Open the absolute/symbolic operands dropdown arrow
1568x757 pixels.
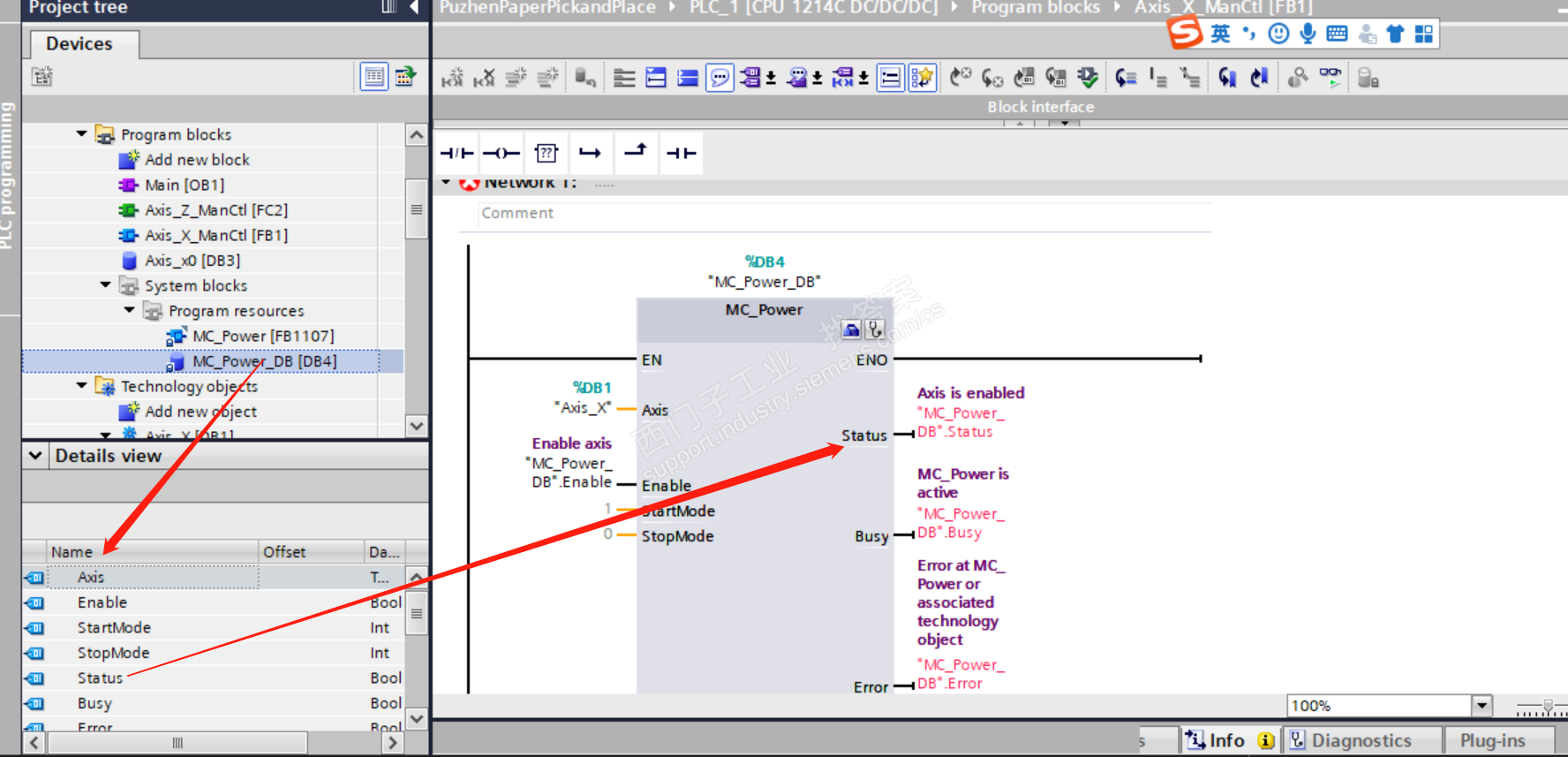pyautogui.click(x=771, y=79)
